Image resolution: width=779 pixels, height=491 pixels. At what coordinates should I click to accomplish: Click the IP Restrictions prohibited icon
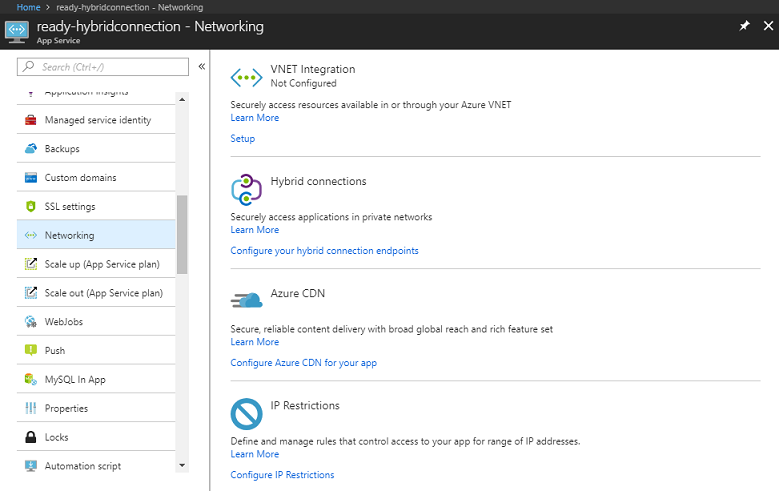point(246,414)
